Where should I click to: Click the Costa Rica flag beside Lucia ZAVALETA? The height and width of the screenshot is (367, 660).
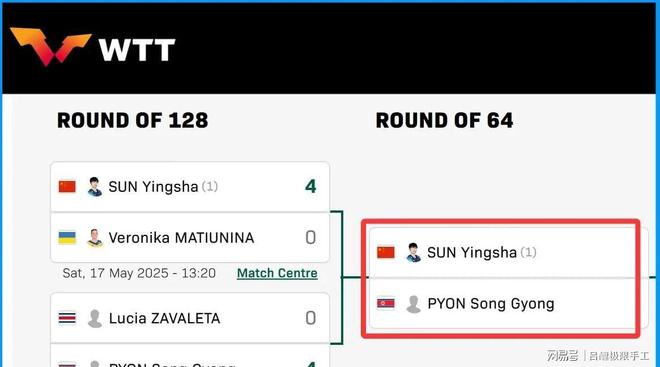click(x=67, y=318)
